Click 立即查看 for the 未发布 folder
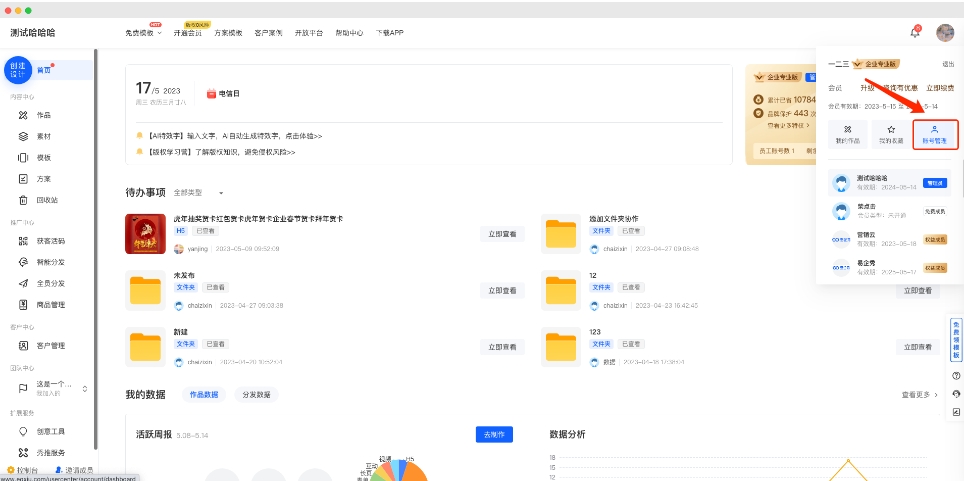The height and width of the screenshot is (481, 964). coord(501,290)
